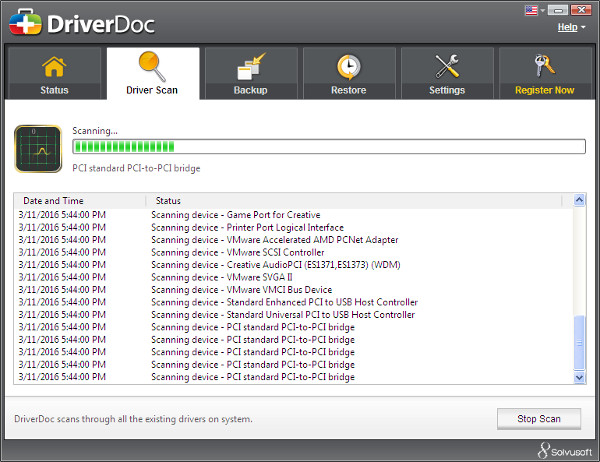Click the Restore clock icon

tap(348, 67)
